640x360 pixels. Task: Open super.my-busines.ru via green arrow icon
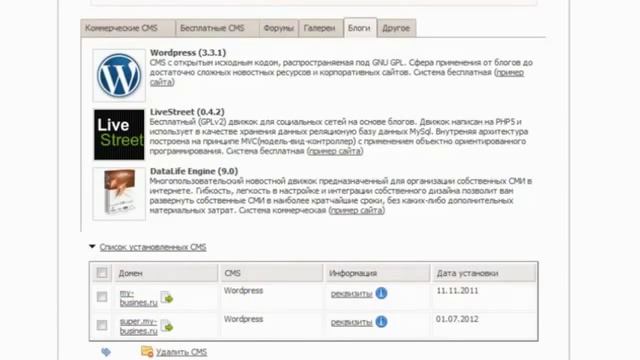pyautogui.click(x=167, y=326)
